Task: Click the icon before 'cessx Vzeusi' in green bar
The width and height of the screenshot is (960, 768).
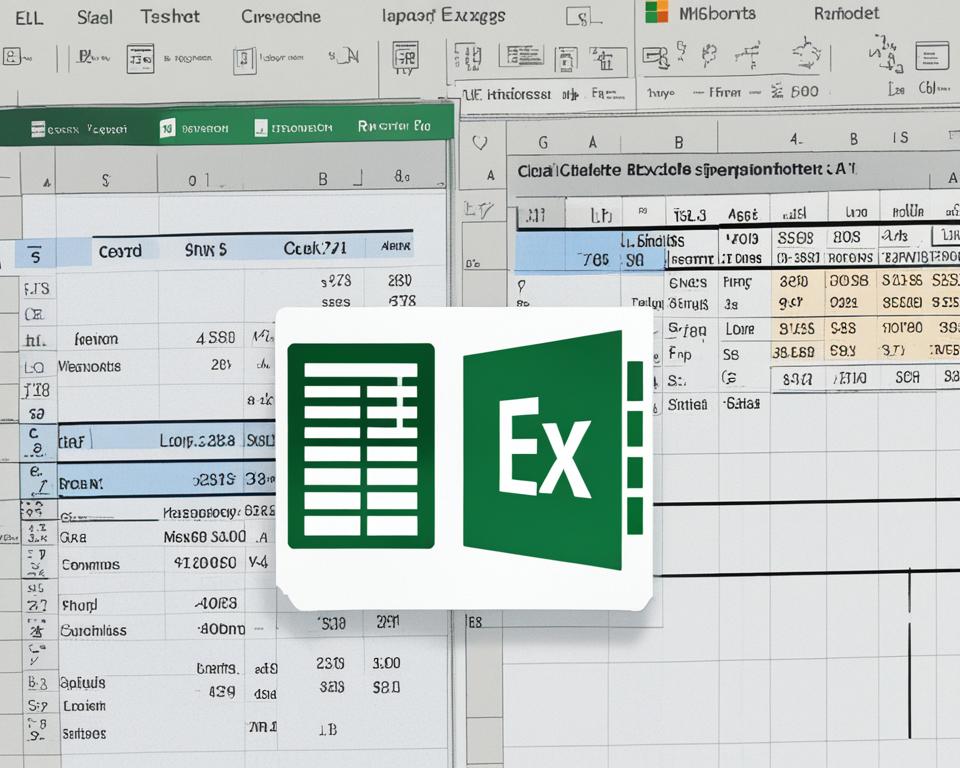Action: (x=38, y=129)
